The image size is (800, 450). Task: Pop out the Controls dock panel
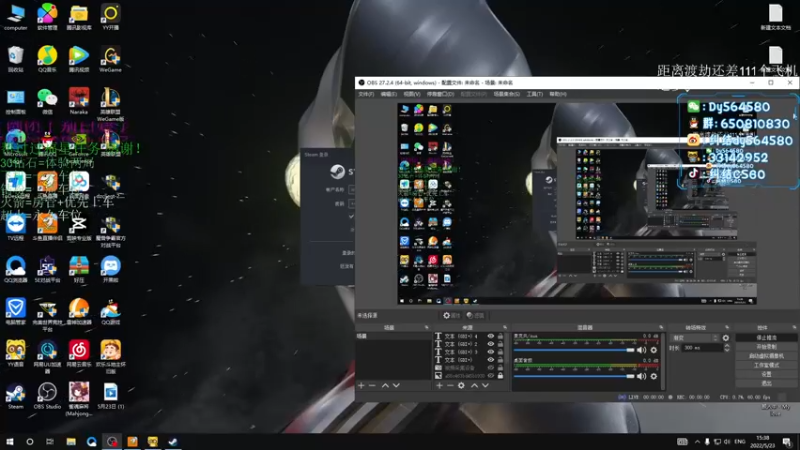pyautogui.click(x=794, y=328)
